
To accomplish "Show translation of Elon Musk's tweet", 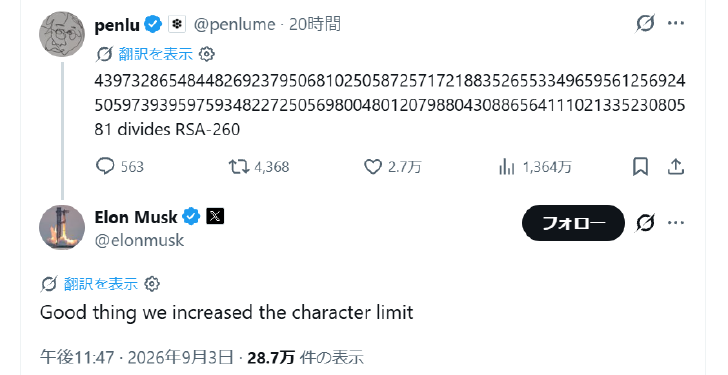I will tap(100, 284).
